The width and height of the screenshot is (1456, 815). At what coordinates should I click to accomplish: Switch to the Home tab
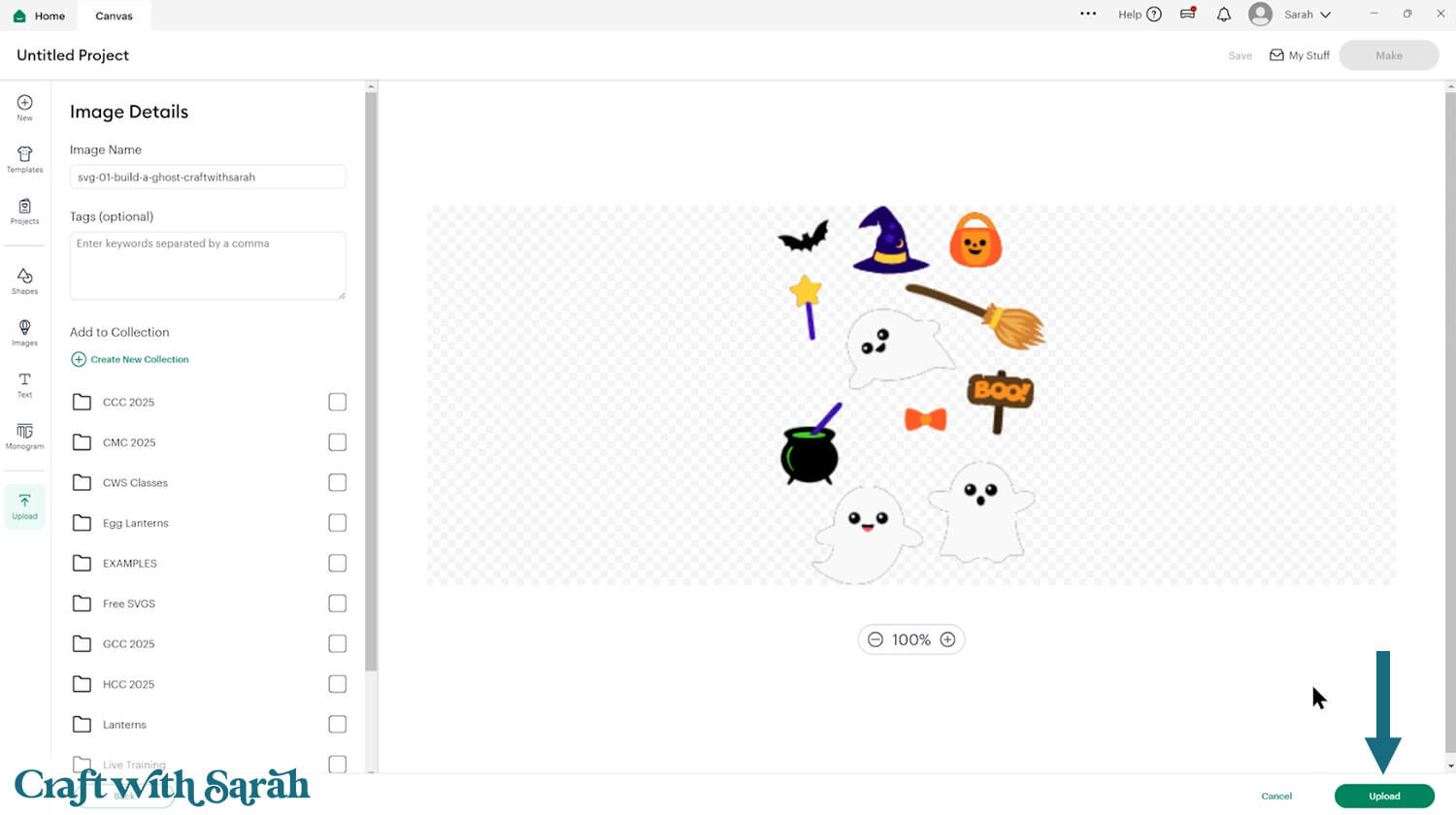40,16
